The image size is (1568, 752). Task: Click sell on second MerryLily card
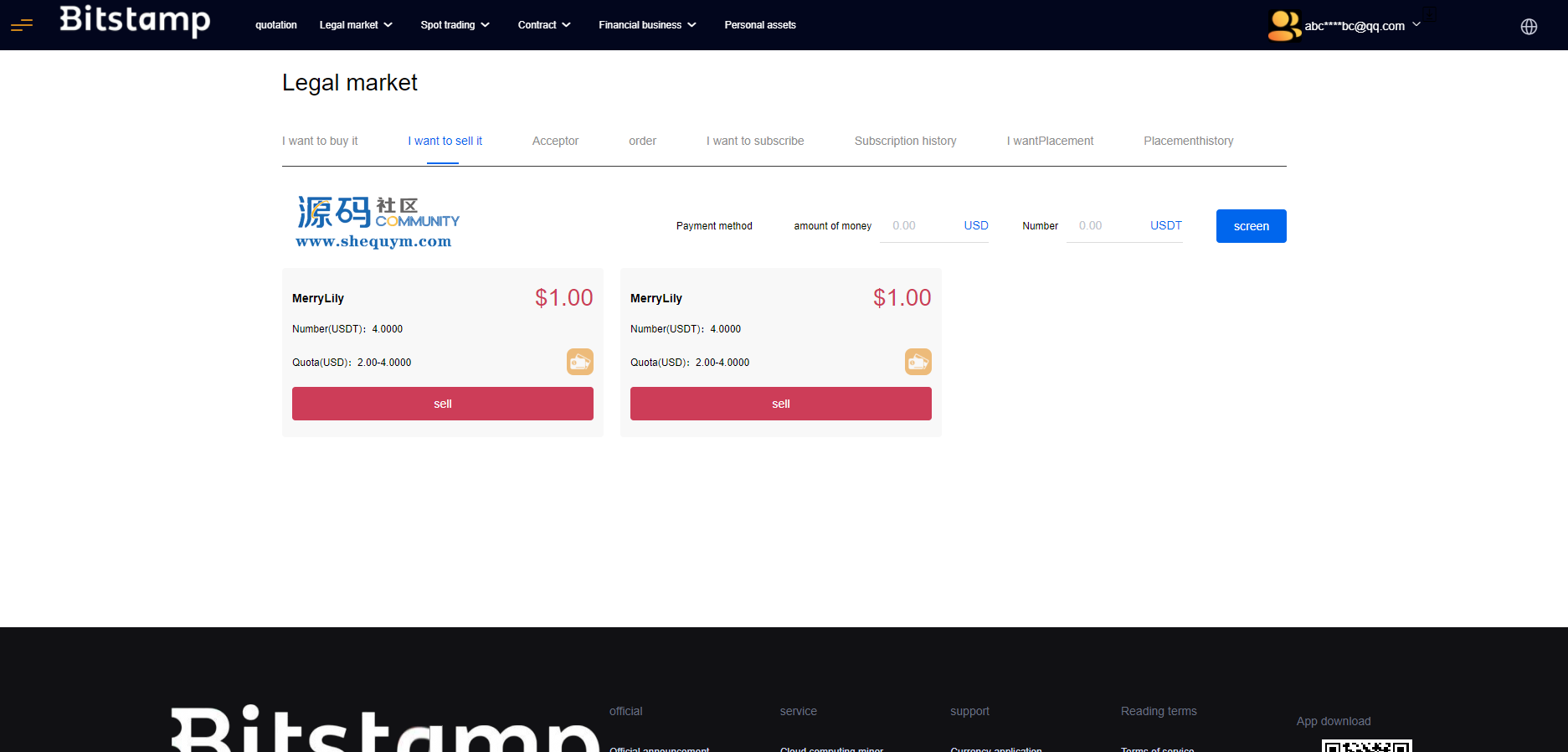click(x=781, y=404)
